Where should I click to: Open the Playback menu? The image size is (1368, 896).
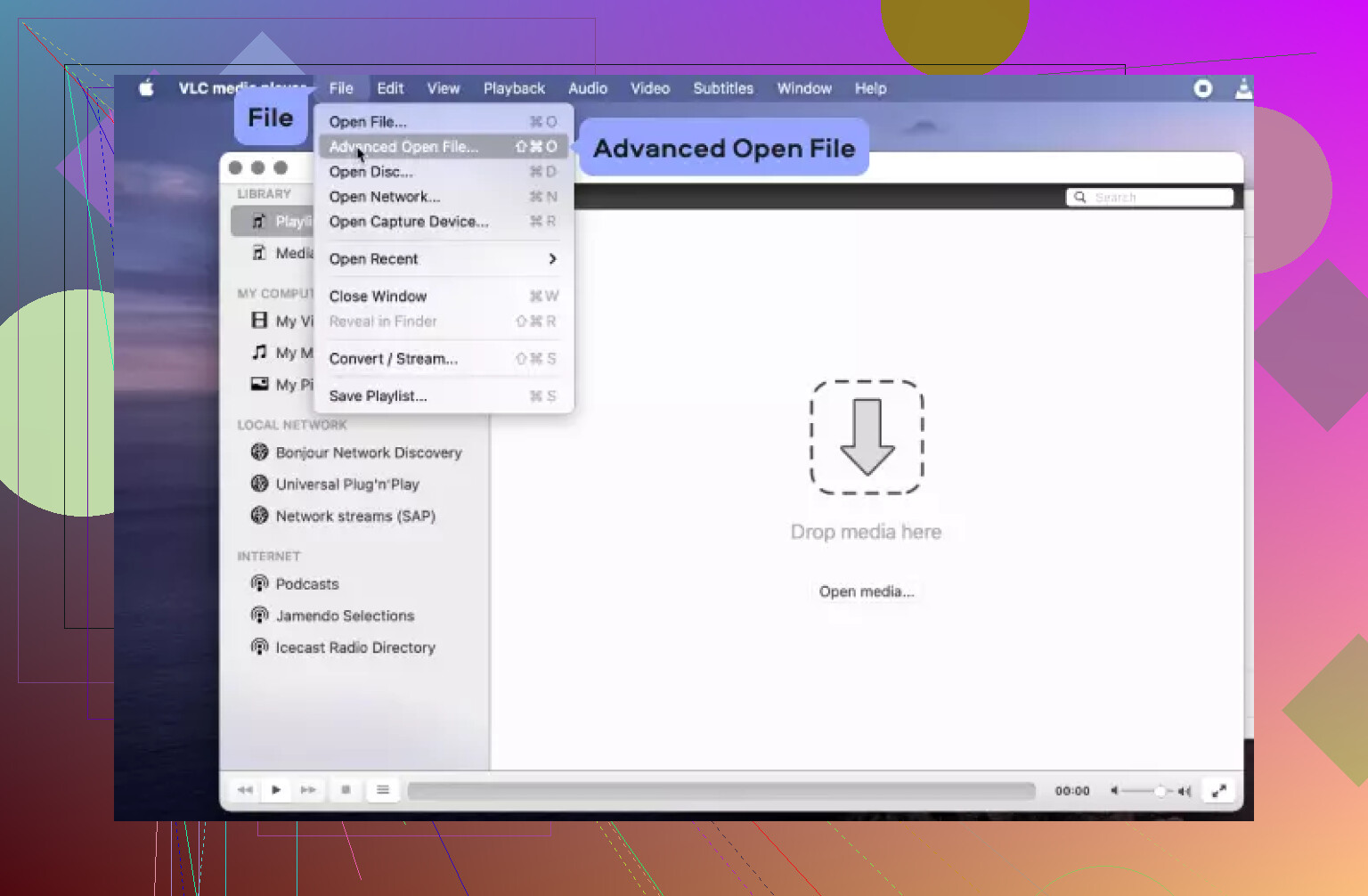514,88
